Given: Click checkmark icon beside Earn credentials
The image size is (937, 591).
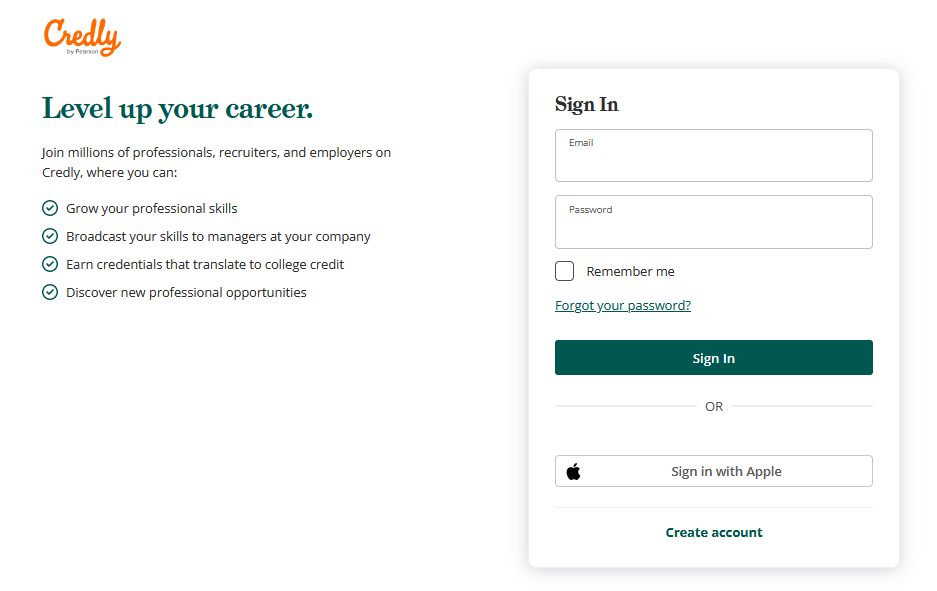Looking at the screenshot, I should coord(50,264).
